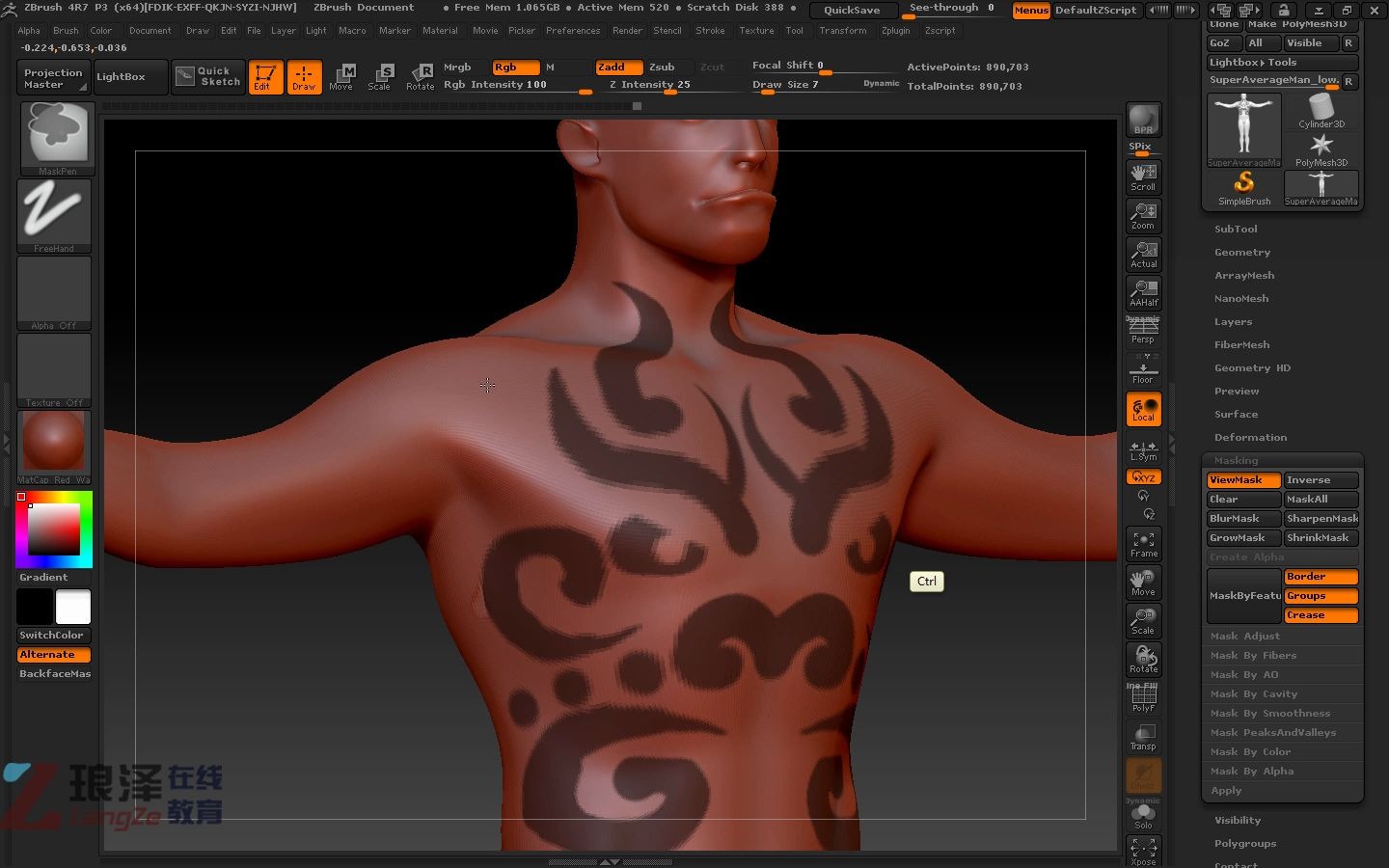This screenshot has height=868, width=1389.
Task: Click the right-shelf Scale navigation icon
Action: [1144, 621]
